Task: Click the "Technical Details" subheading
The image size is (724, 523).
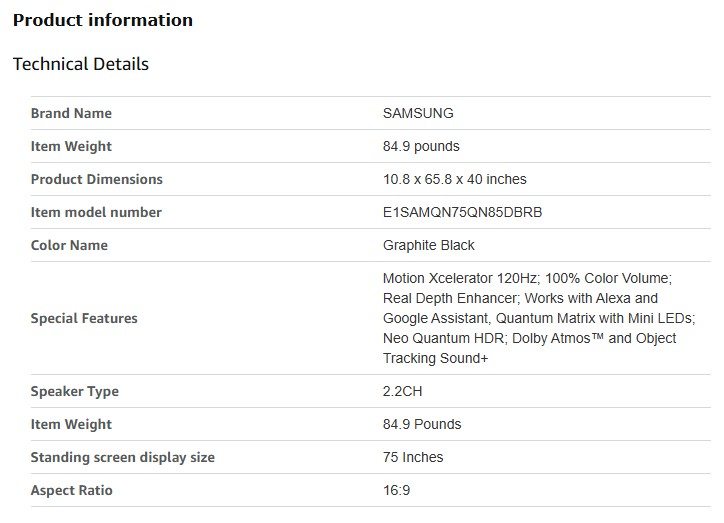Action: tap(81, 64)
